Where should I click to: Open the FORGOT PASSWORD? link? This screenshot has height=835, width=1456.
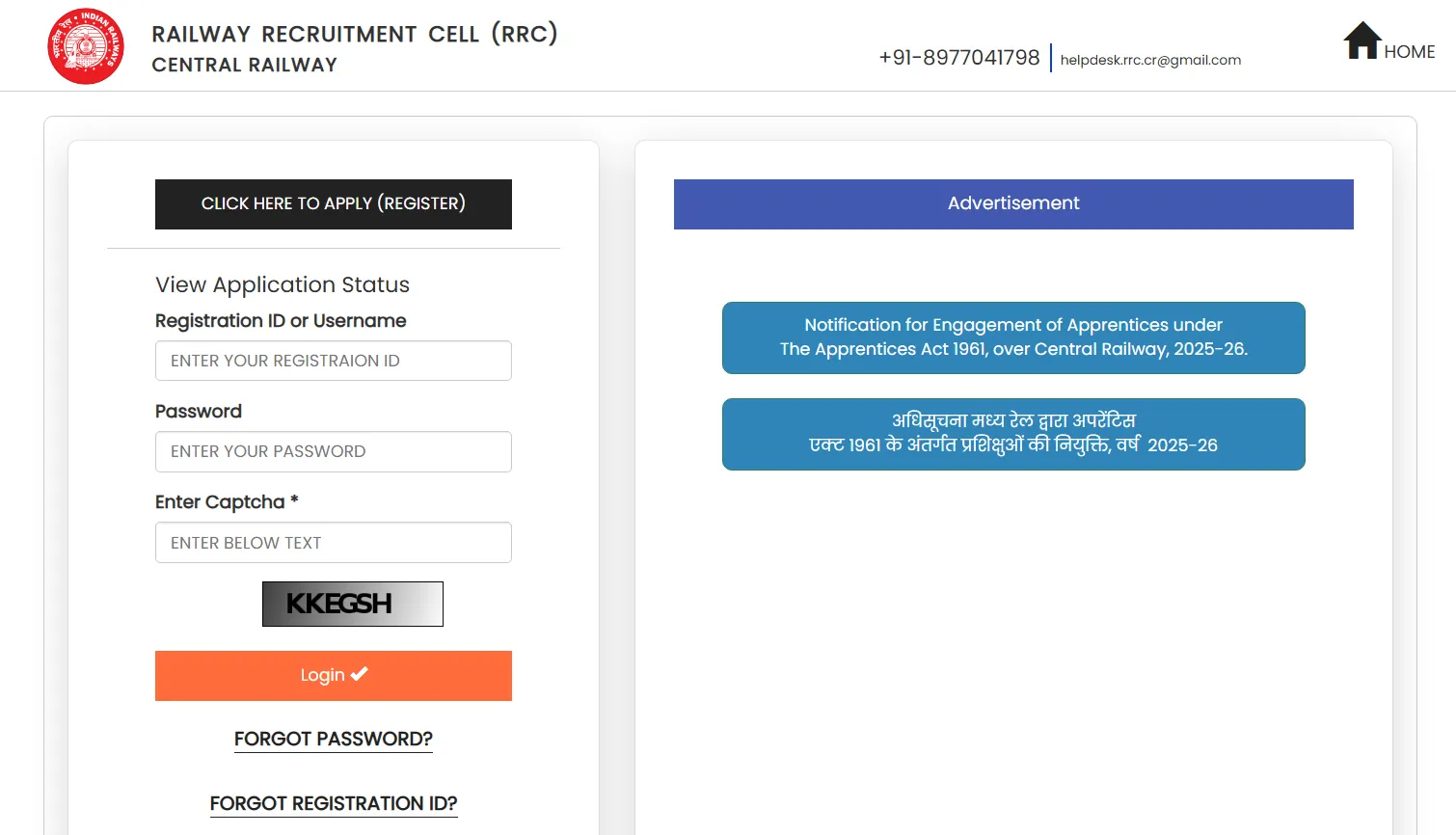coord(334,739)
